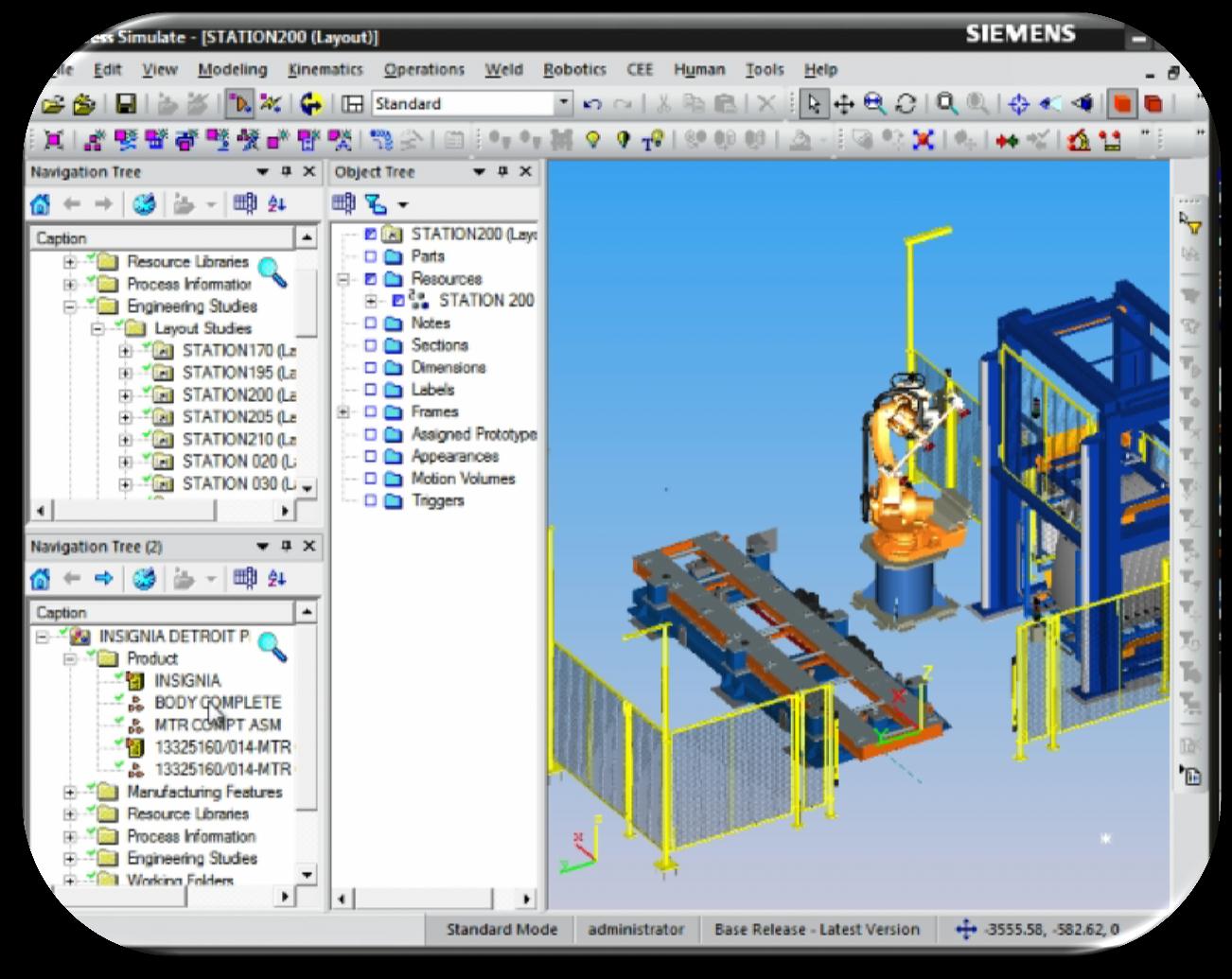Click the scroll-down arrow of upper Navigation Tree
The height and width of the screenshot is (979, 1232).
(307, 488)
